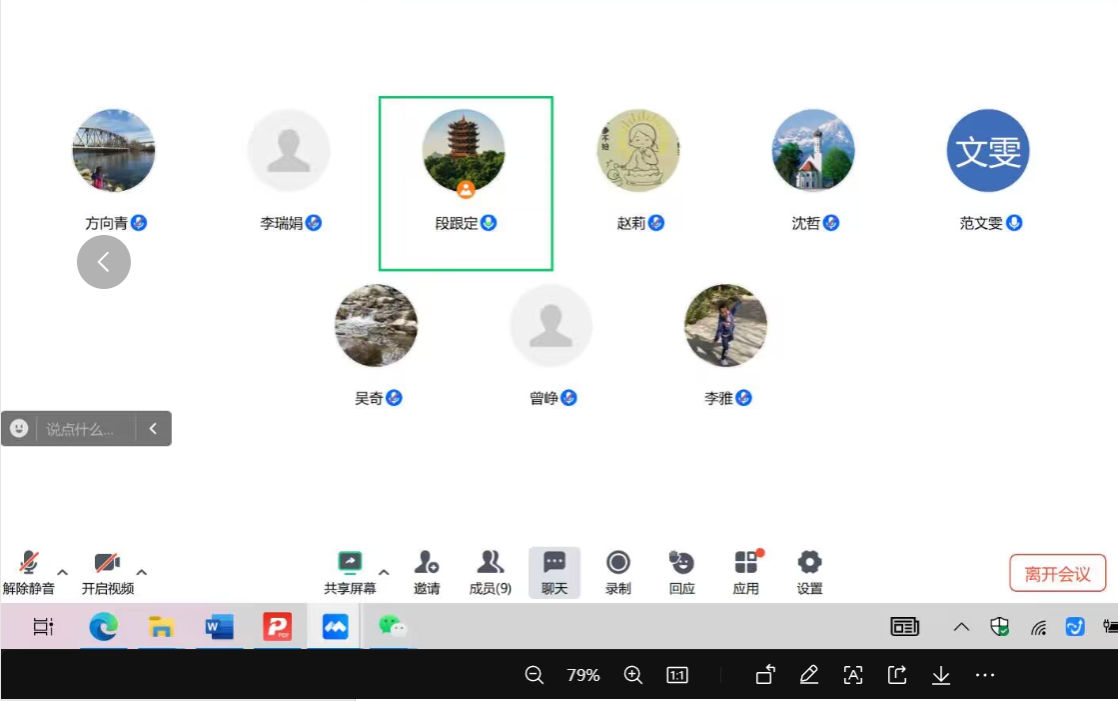Open the 回应 reactions icon

(x=682, y=572)
